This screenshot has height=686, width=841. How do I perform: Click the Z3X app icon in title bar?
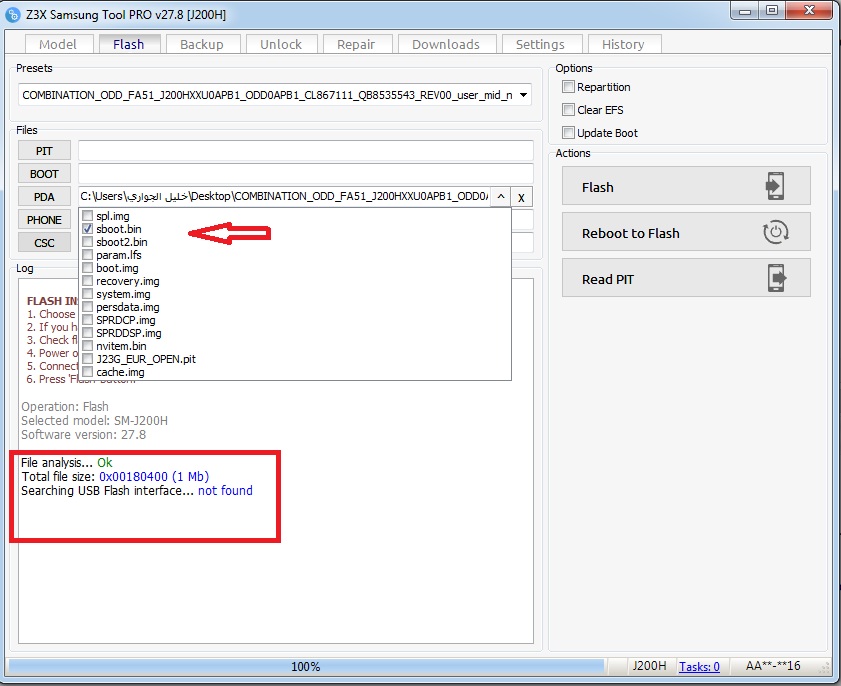(x=13, y=14)
